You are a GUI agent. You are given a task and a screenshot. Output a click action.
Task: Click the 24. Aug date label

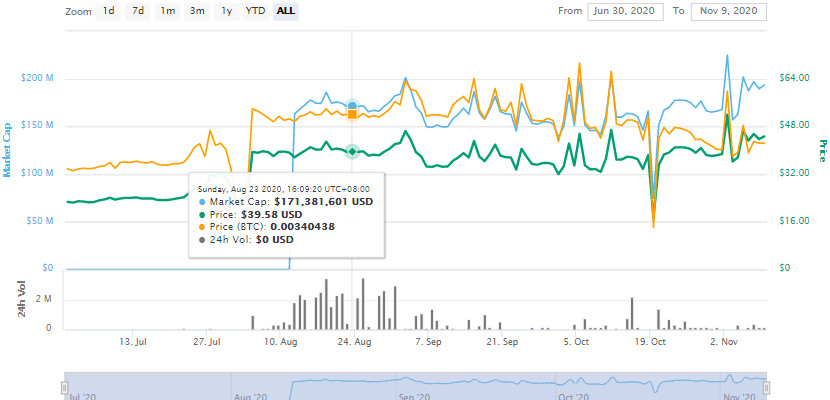click(x=355, y=342)
